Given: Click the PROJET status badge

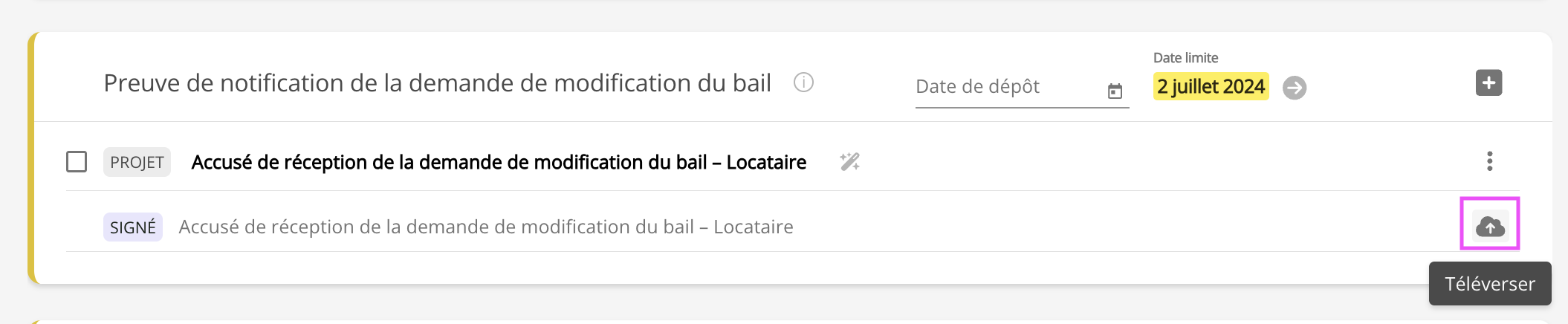Looking at the screenshot, I should (137, 162).
